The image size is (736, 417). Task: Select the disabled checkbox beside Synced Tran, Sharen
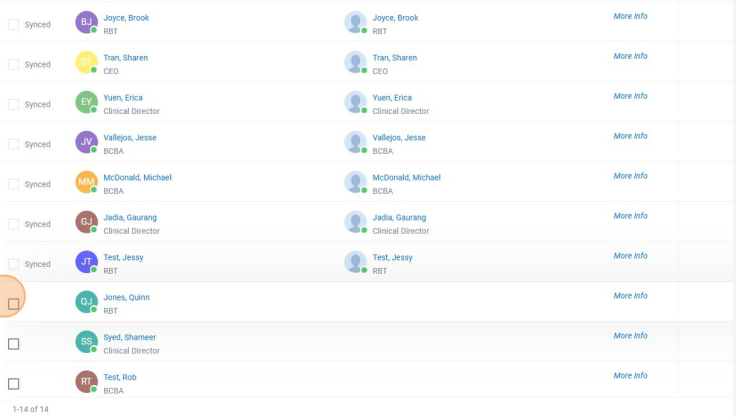click(x=14, y=64)
